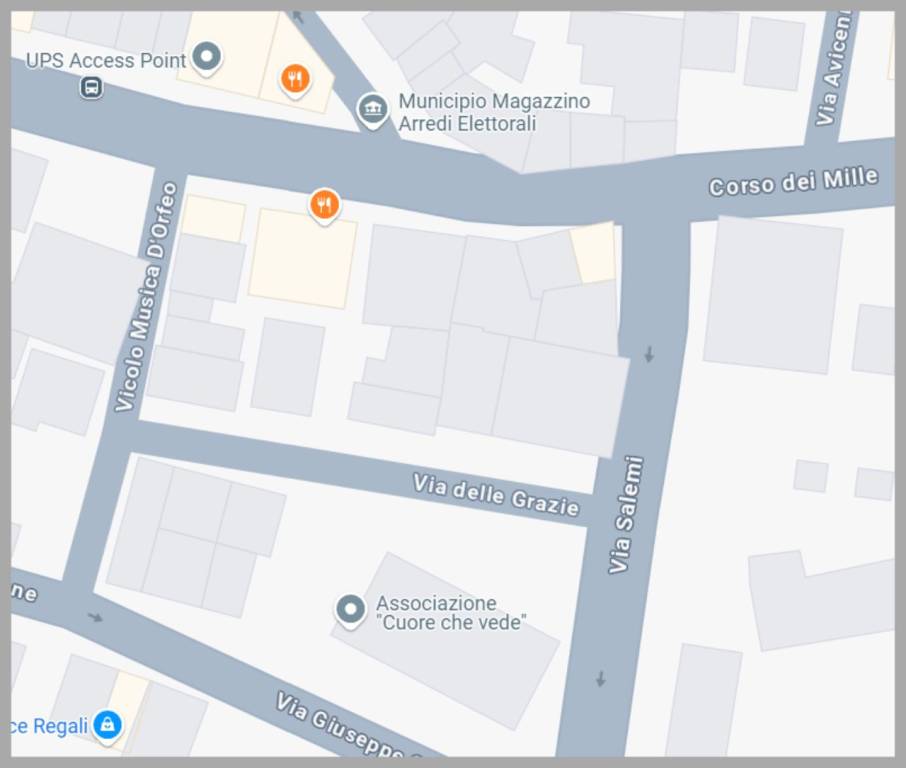Click the one-way arrow near Via Giuseppe
This screenshot has height=768, width=906.
click(x=95, y=618)
